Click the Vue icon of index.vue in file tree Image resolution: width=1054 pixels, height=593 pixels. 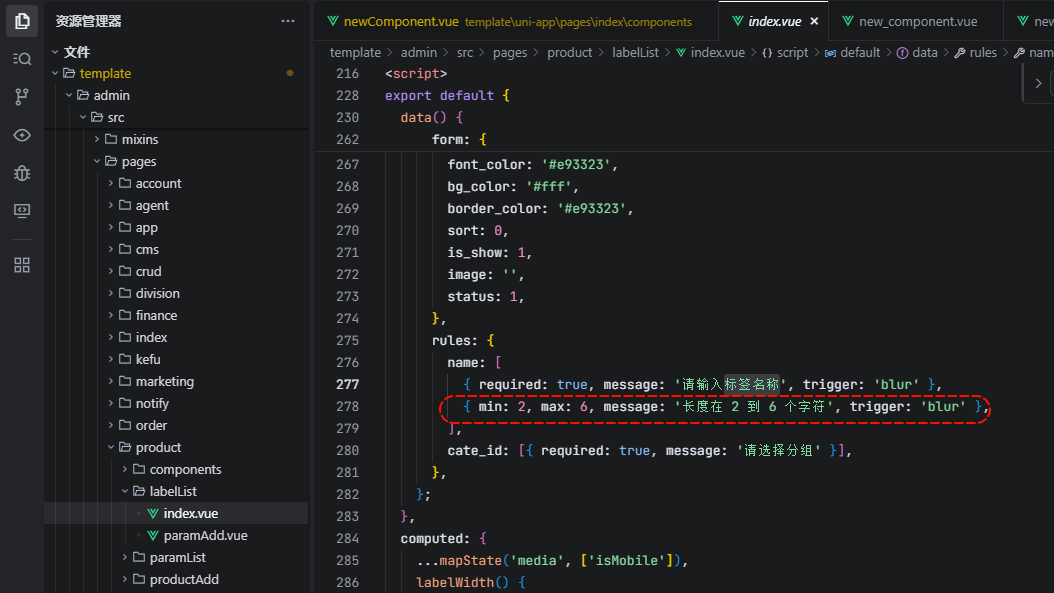pos(153,514)
